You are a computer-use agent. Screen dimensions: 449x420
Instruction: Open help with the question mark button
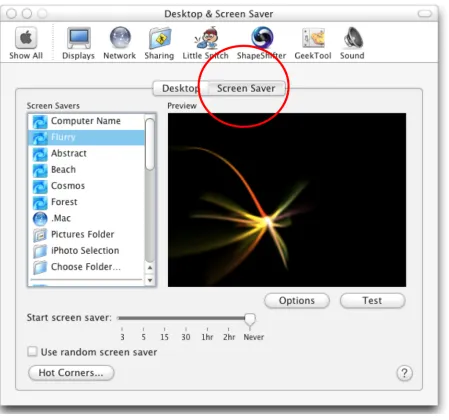(404, 373)
